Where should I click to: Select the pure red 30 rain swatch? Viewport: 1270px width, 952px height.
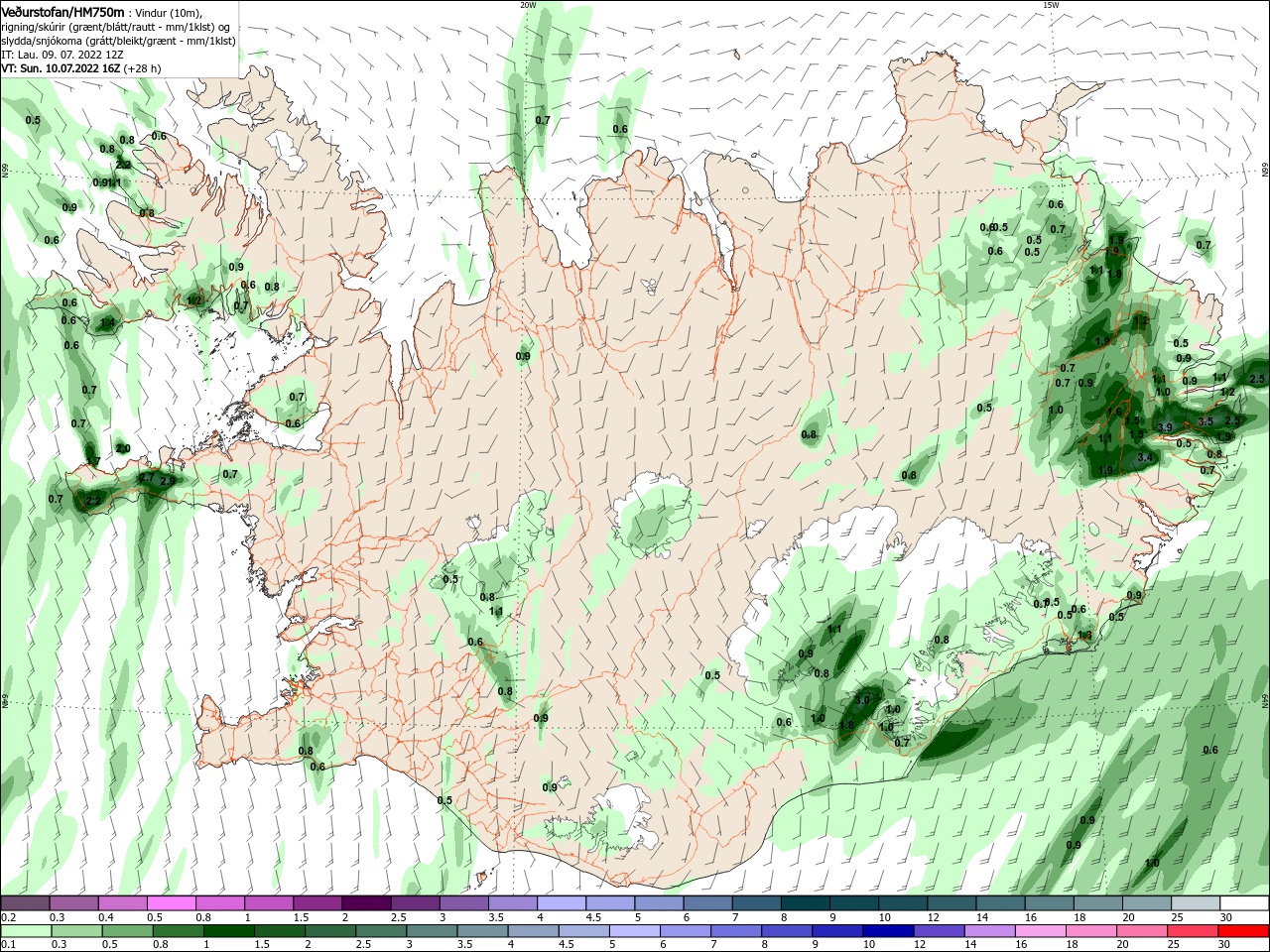coord(1241,932)
